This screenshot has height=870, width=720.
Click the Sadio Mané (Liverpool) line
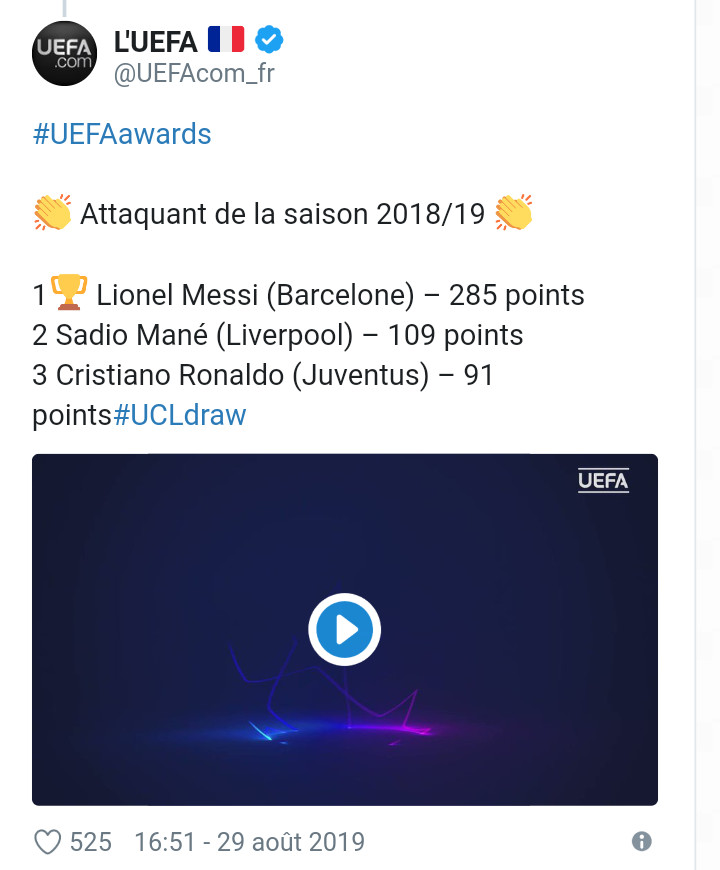click(278, 335)
